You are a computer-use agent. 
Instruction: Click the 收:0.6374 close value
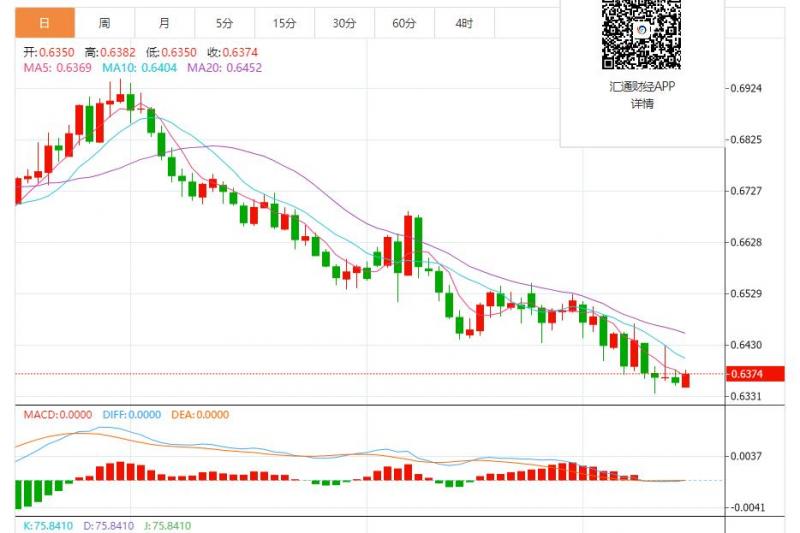coord(233,53)
